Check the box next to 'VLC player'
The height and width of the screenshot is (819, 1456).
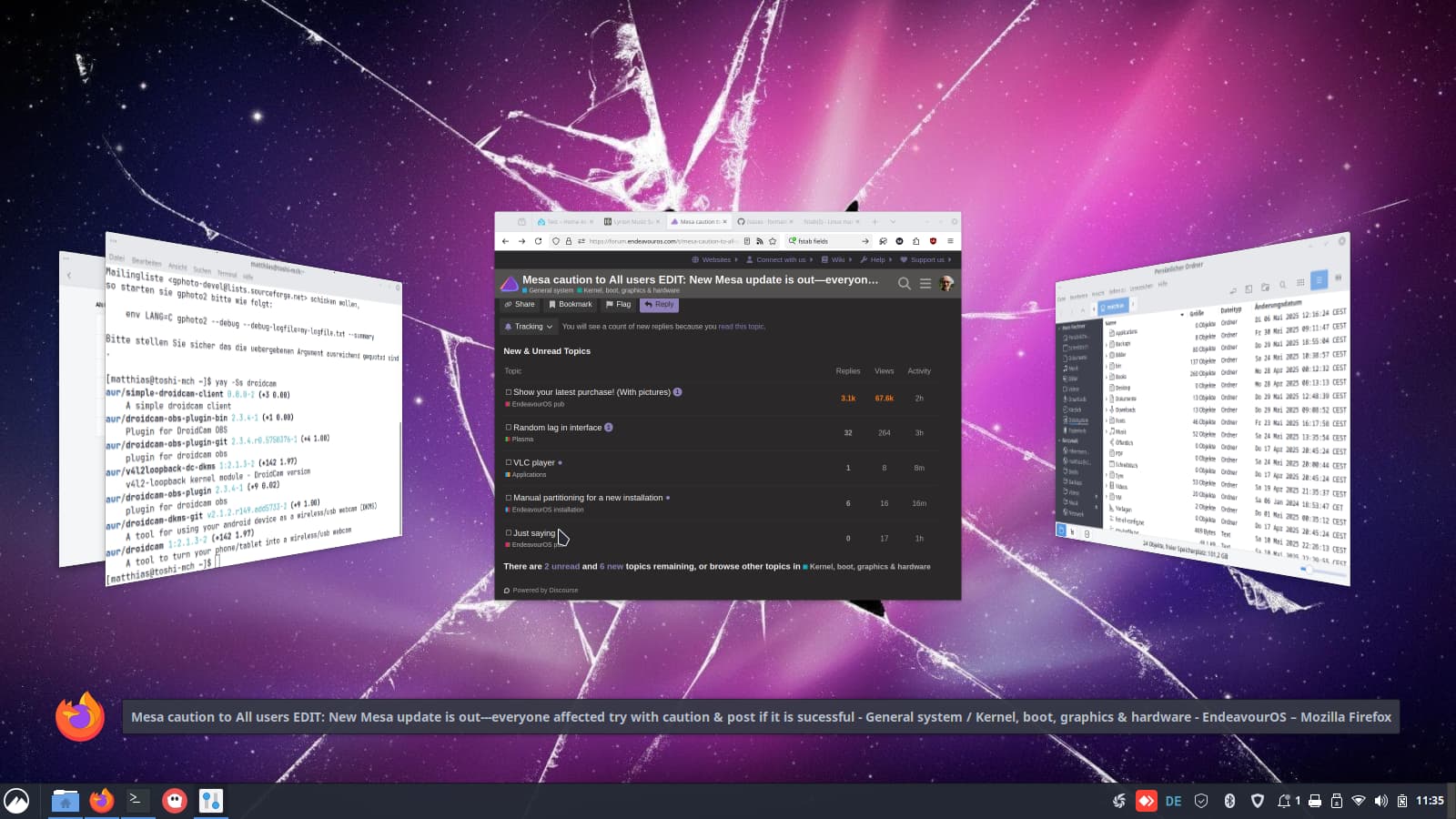click(x=509, y=462)
